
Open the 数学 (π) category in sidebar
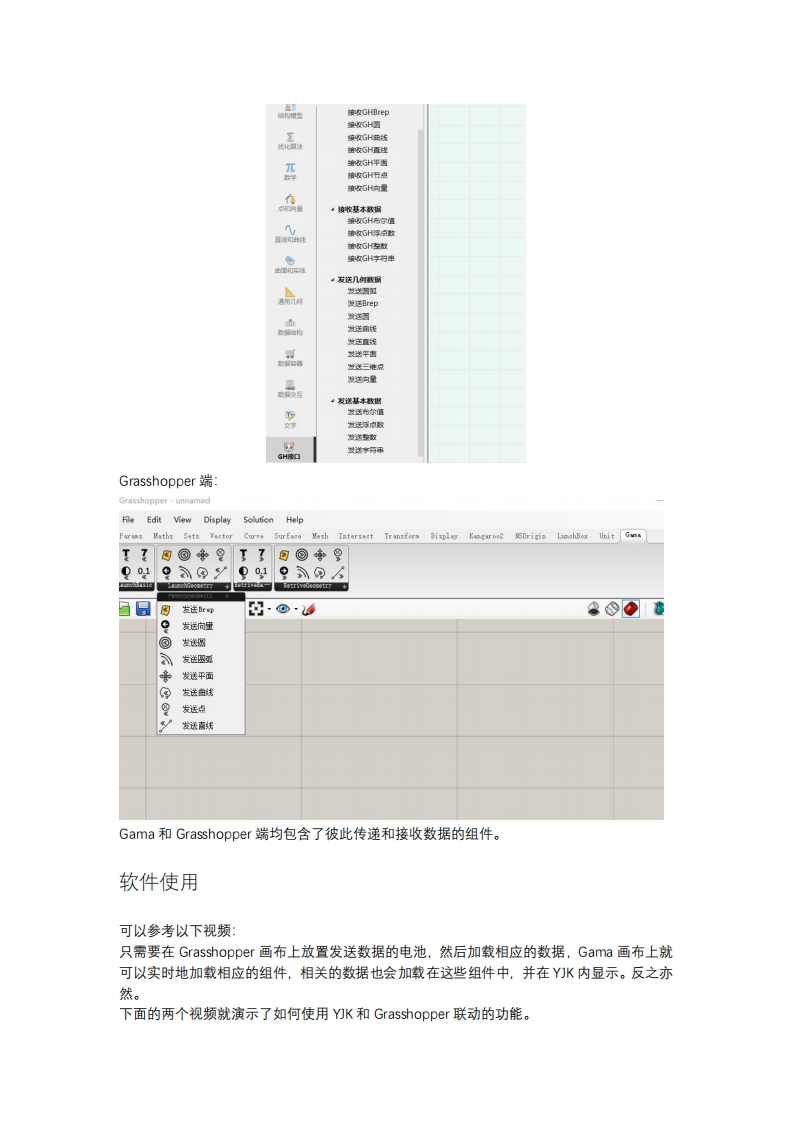[x=290, y=171]
